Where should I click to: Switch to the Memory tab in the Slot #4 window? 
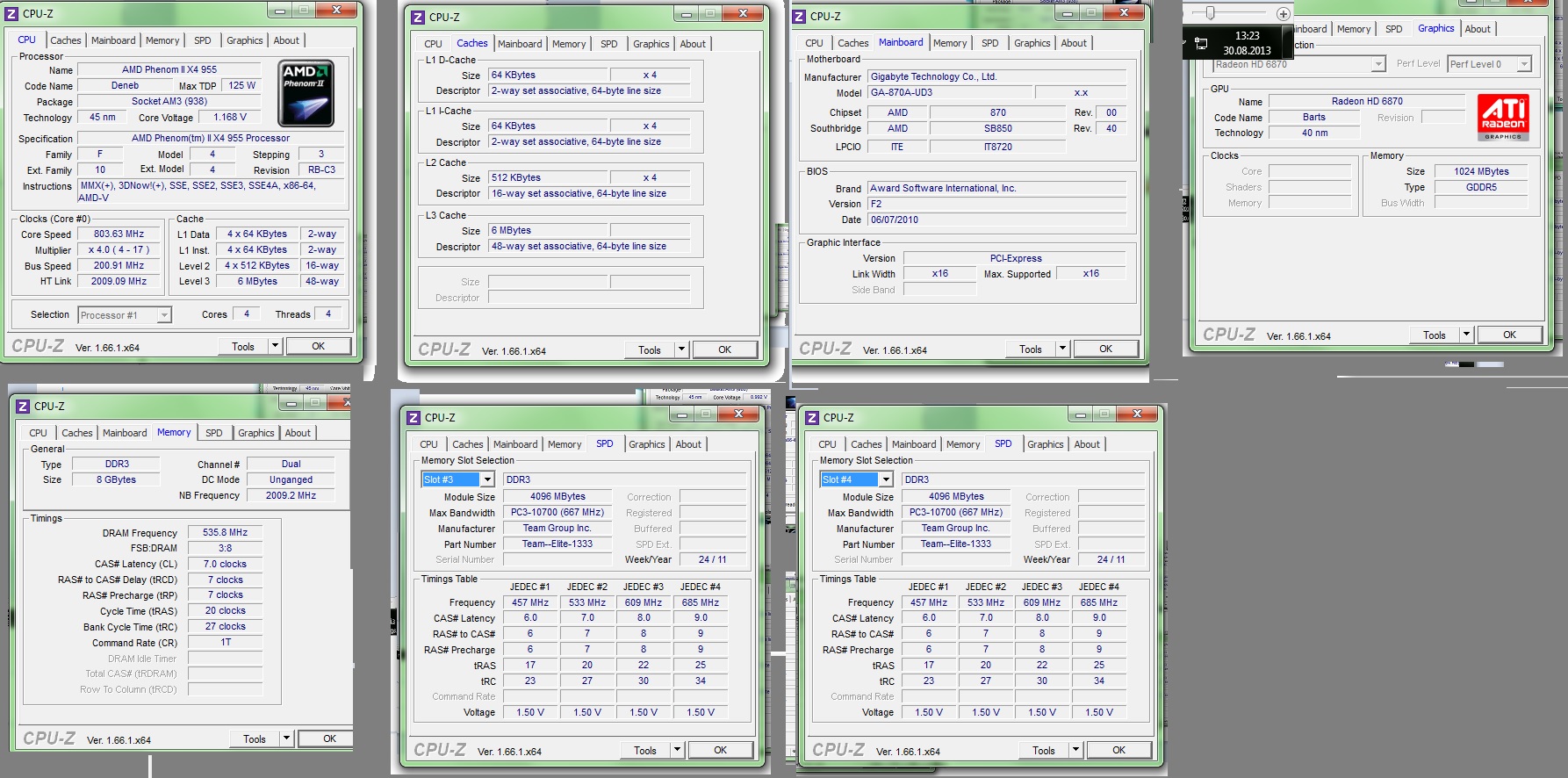point(963,444)
